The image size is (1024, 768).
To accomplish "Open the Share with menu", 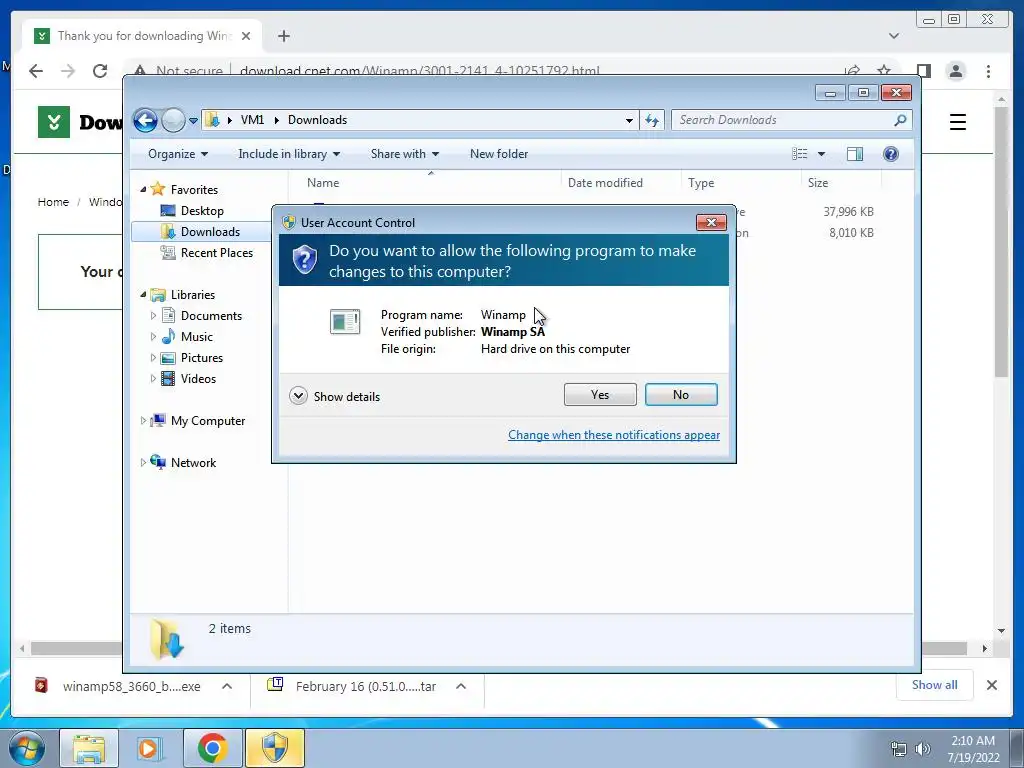I will pos(404,154).
